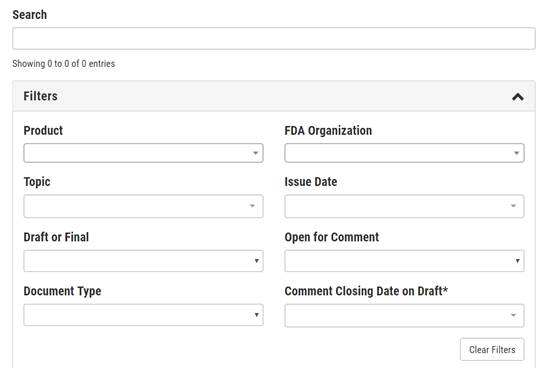
Task: Click the Clear Filters button
Action: [492, 349]
